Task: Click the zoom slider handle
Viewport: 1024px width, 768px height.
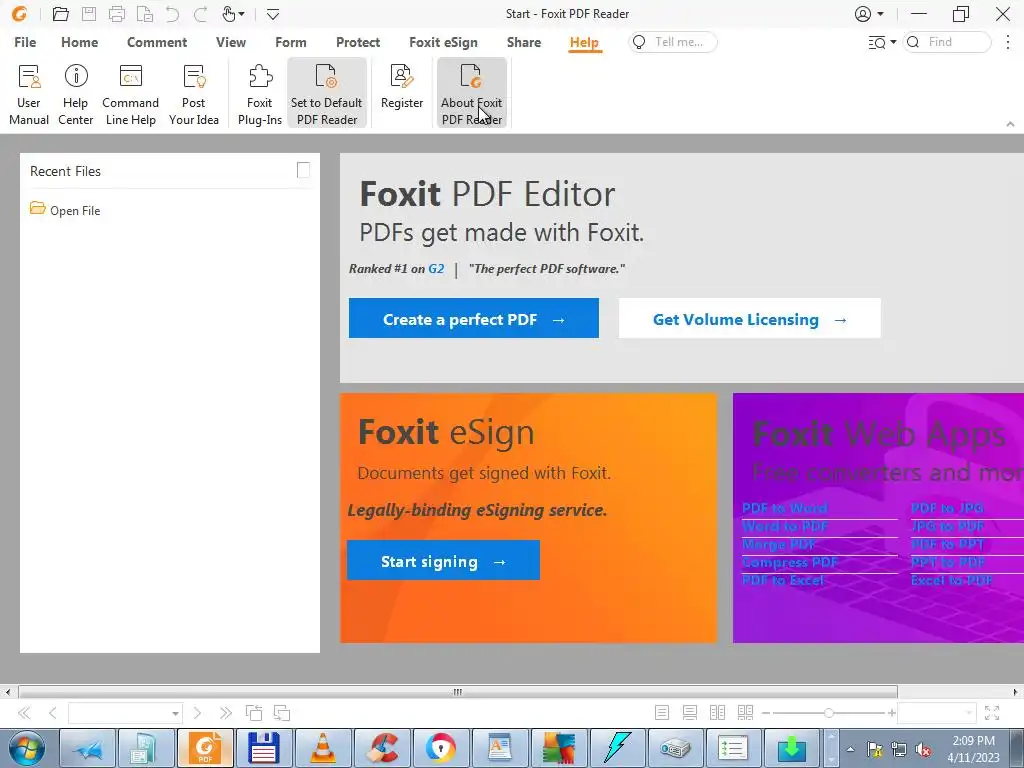Action: 829,713
